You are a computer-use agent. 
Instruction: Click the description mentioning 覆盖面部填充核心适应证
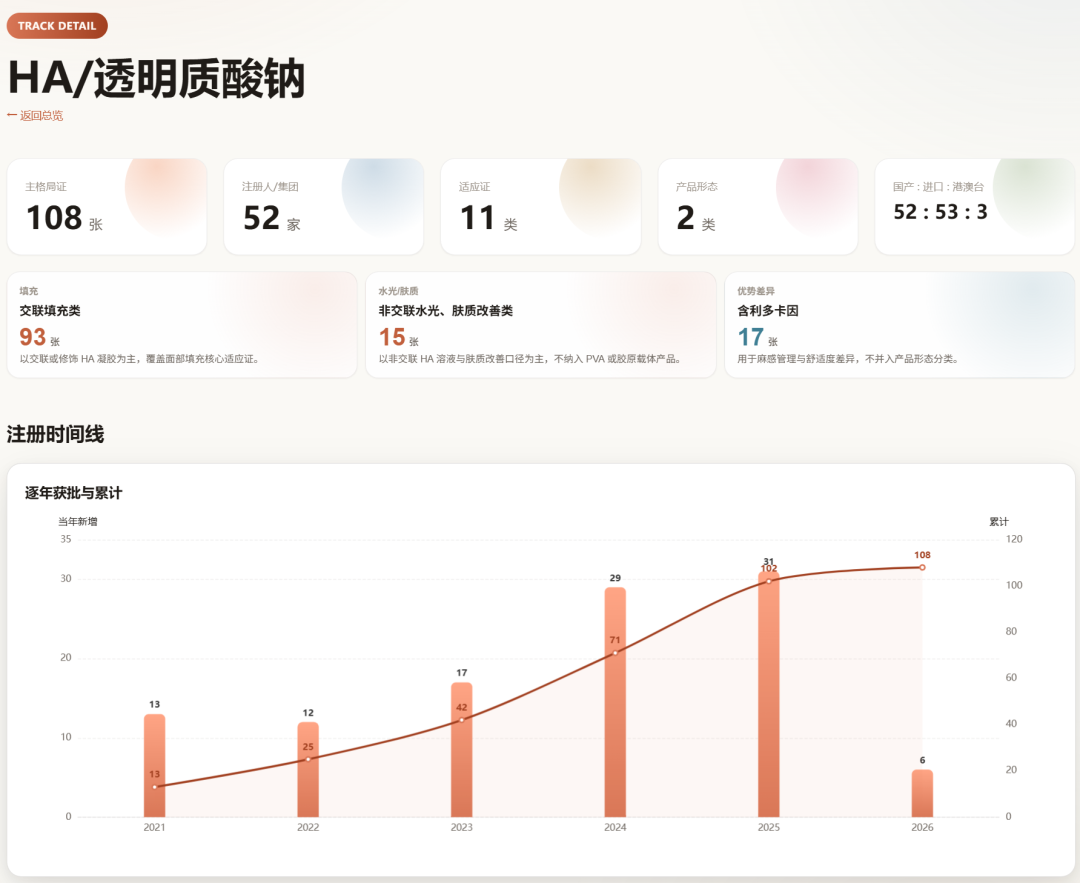pos(139,359)
